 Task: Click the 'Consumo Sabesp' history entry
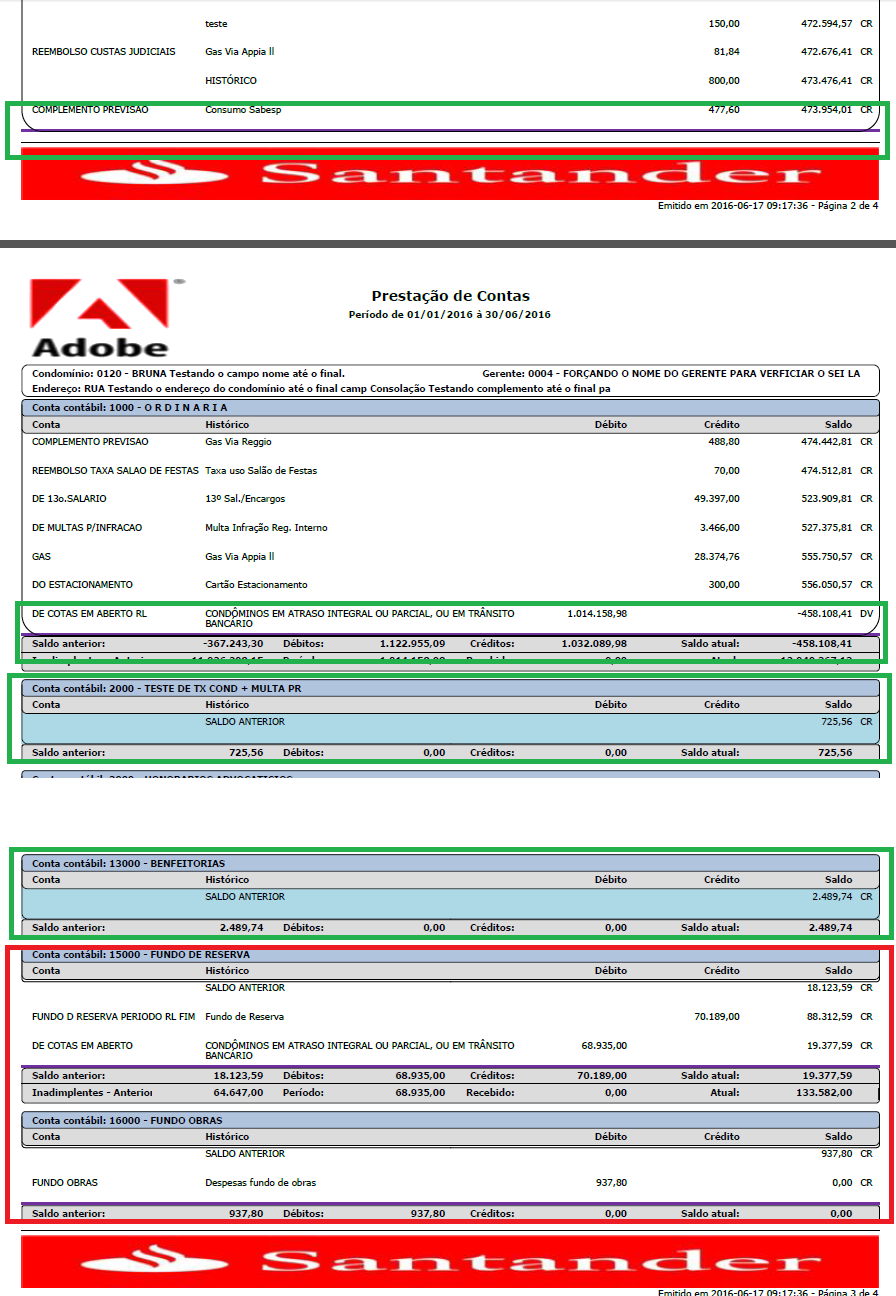click(x=243, y=110)
